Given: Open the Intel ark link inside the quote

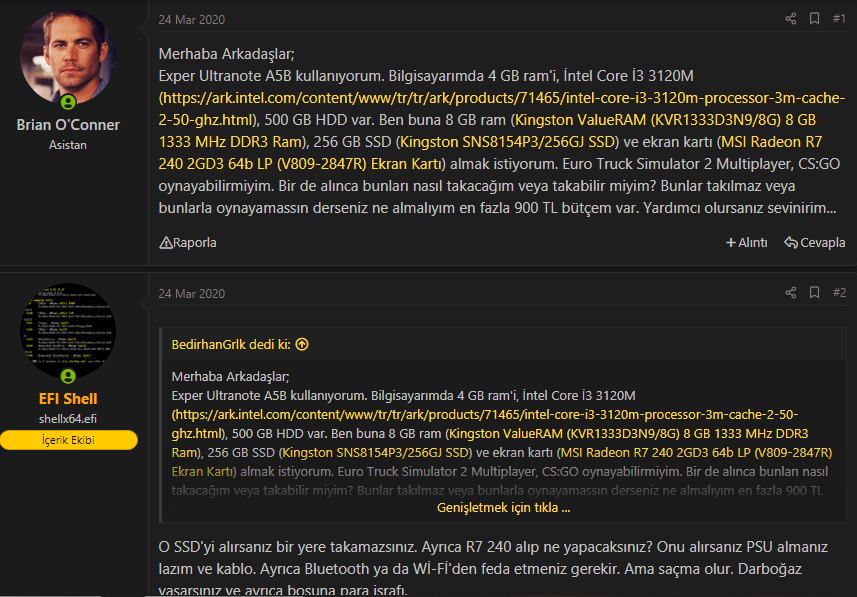Looking at the screenshot, I should point(485,424).
